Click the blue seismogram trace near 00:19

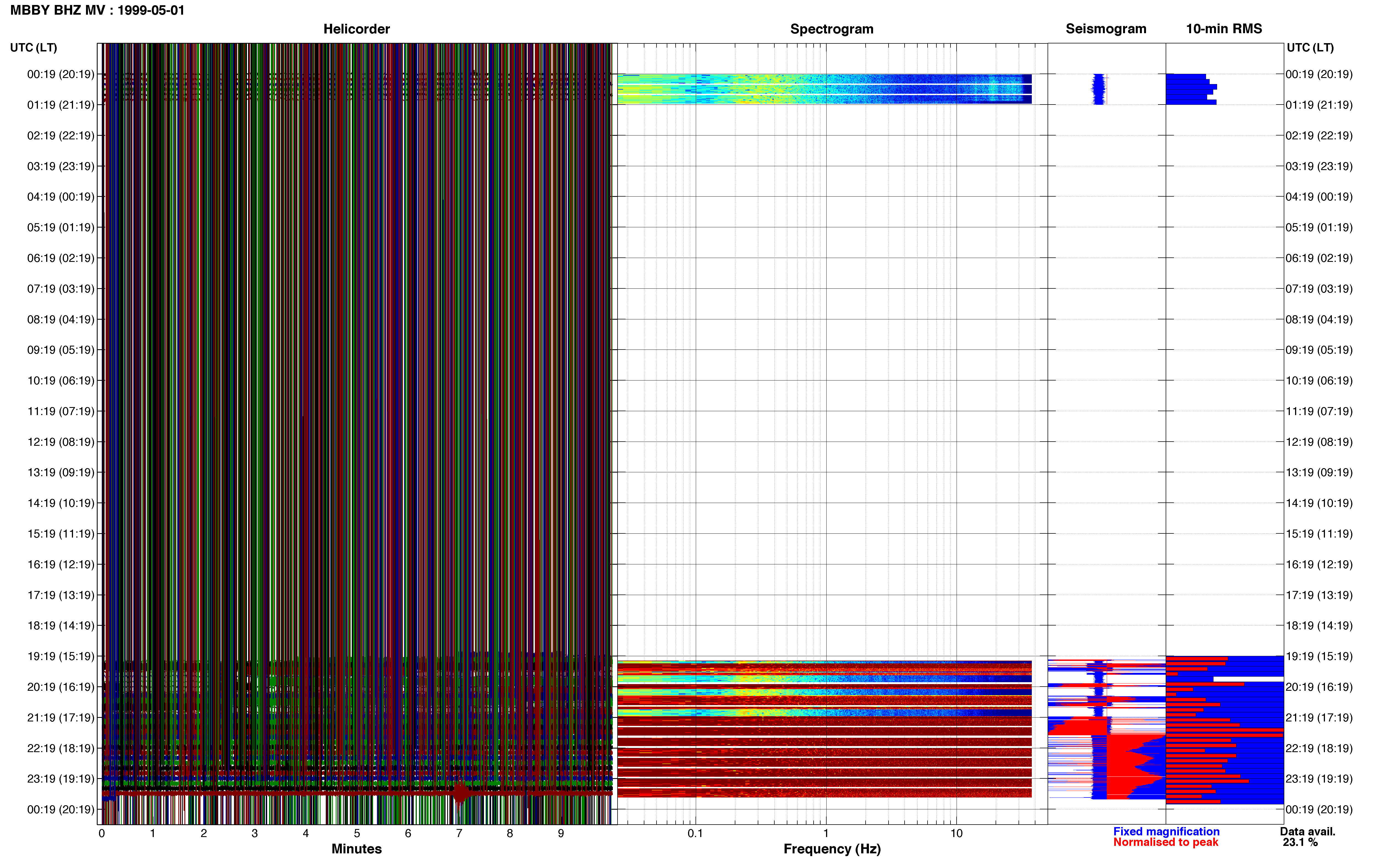(1099, 89)
